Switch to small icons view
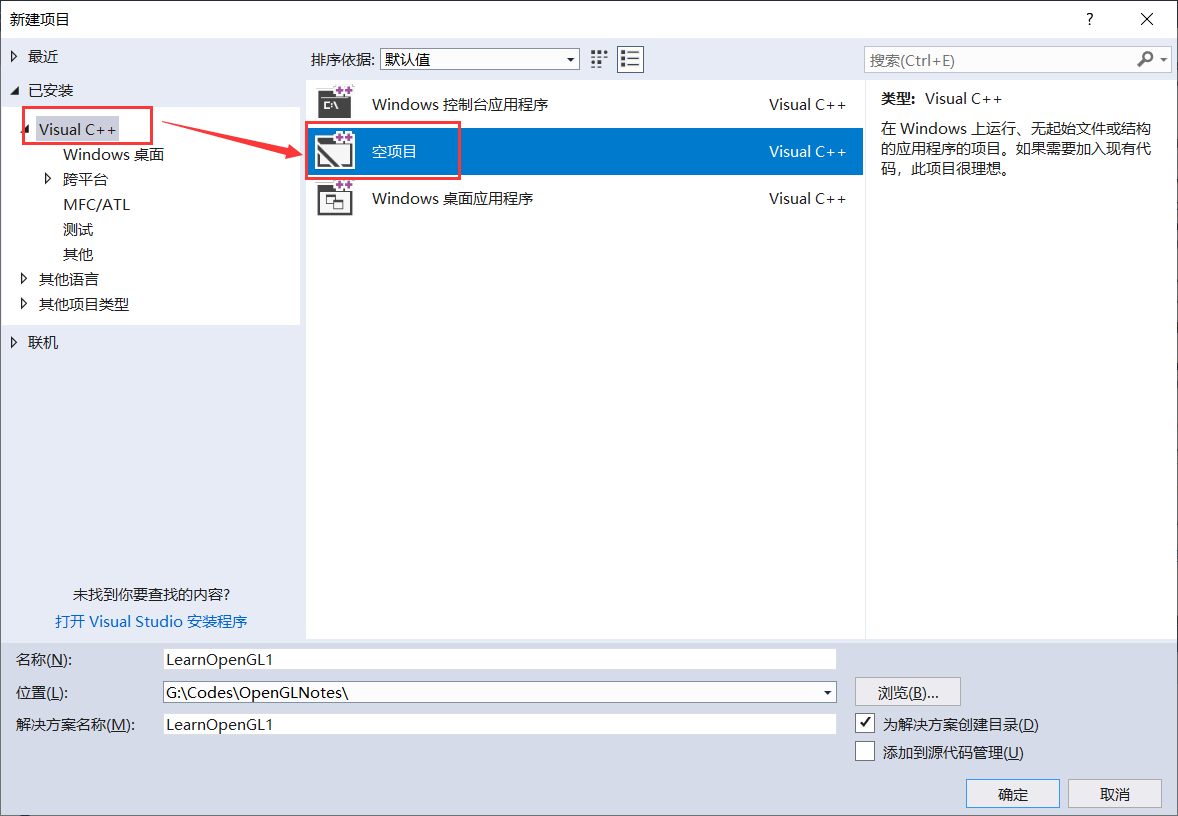Screen dimensions: 1178x816 coord(599,59)
